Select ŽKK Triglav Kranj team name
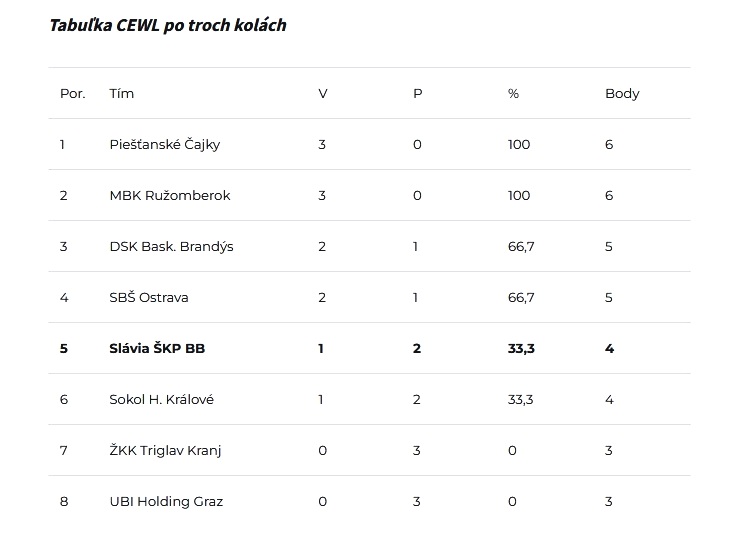The width and height of the screenshot is (736, 534). click(165, 450)
